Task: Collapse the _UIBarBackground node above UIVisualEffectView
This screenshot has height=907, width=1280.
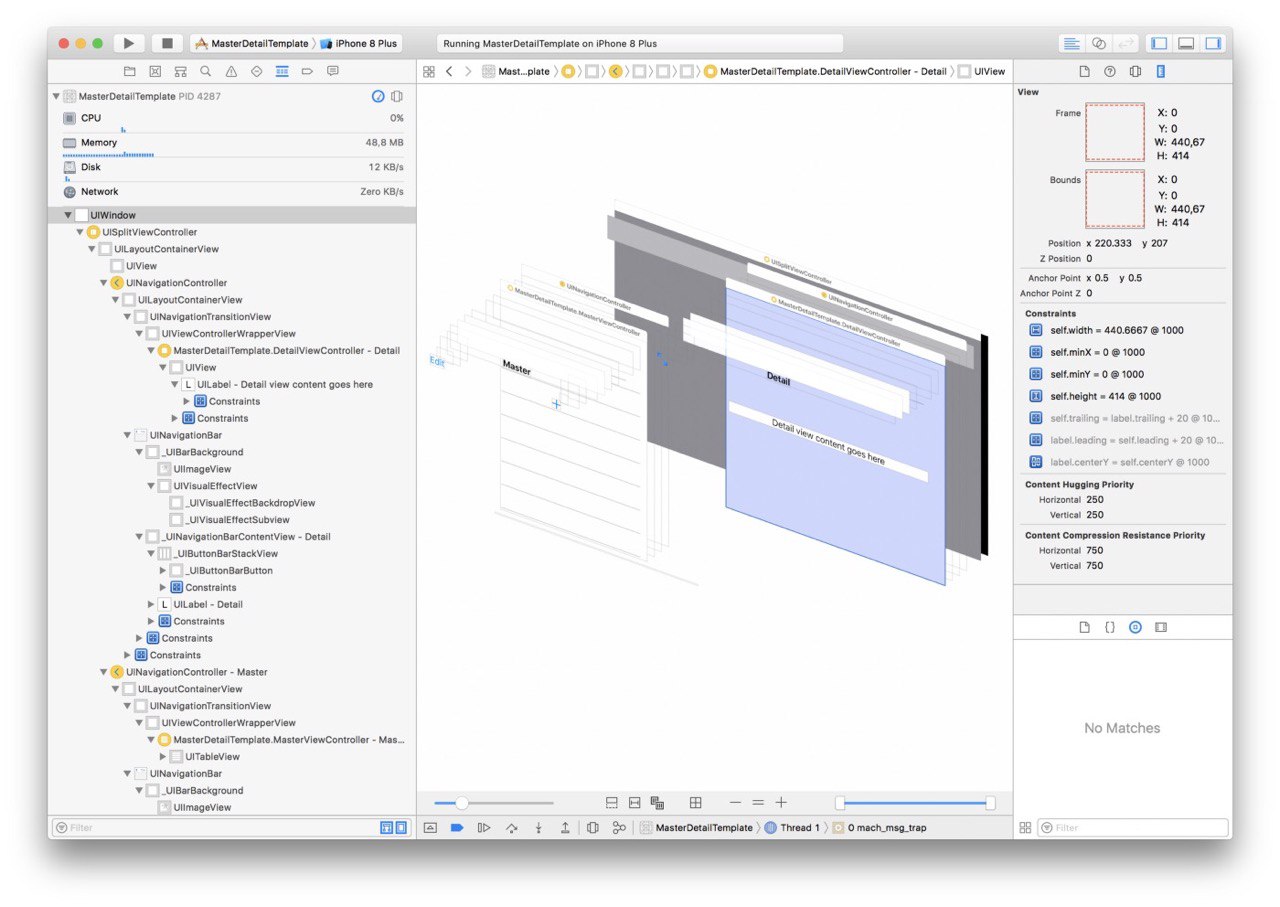Action: [140, 452]
